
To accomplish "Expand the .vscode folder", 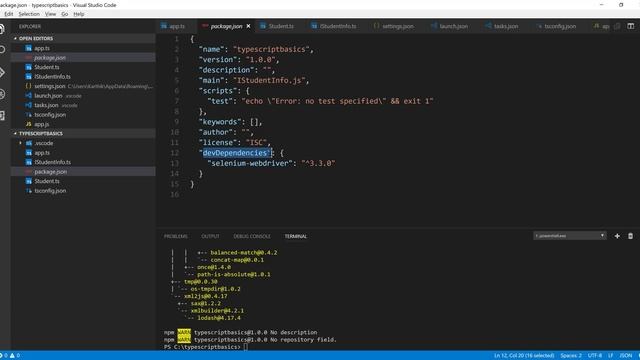I will (43, 143).
